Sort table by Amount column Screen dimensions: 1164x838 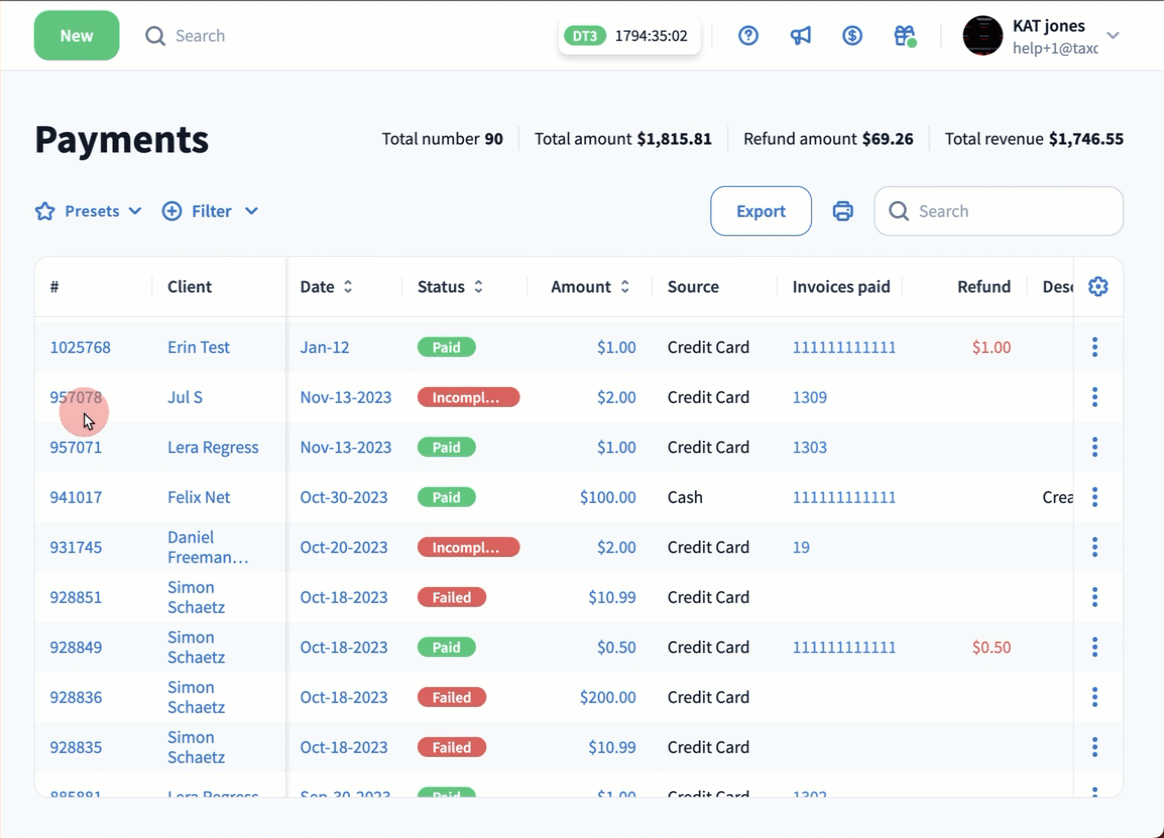[591, 287]
